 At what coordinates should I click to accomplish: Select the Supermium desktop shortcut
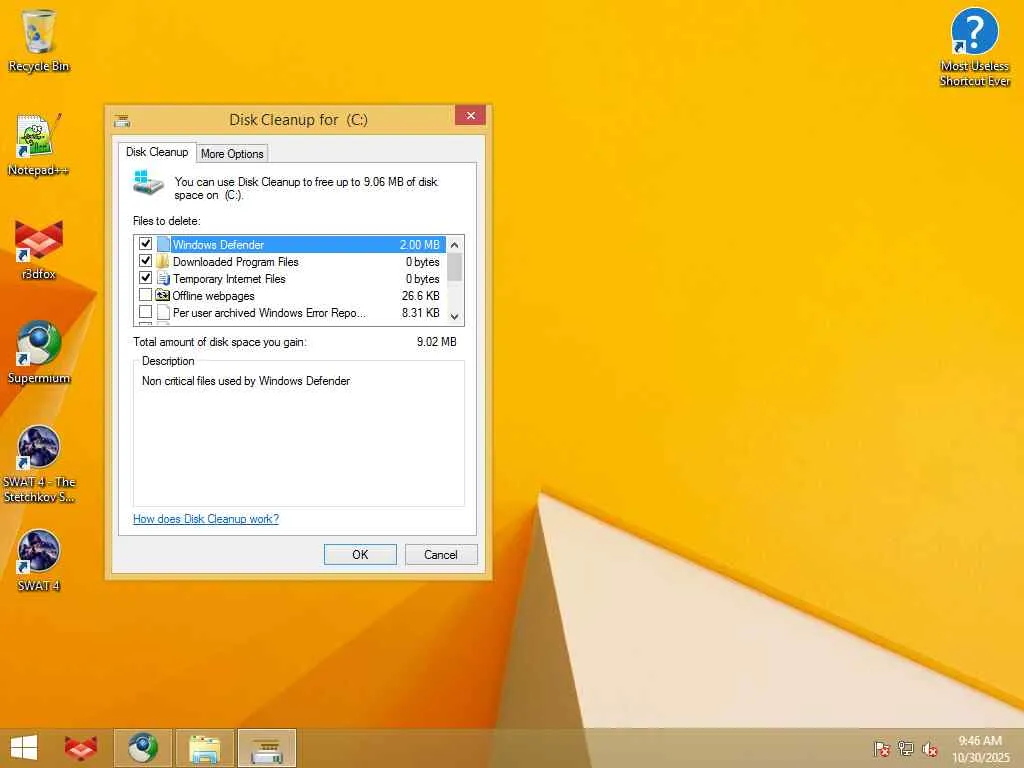pyautogui.click(x=39, y=353)
